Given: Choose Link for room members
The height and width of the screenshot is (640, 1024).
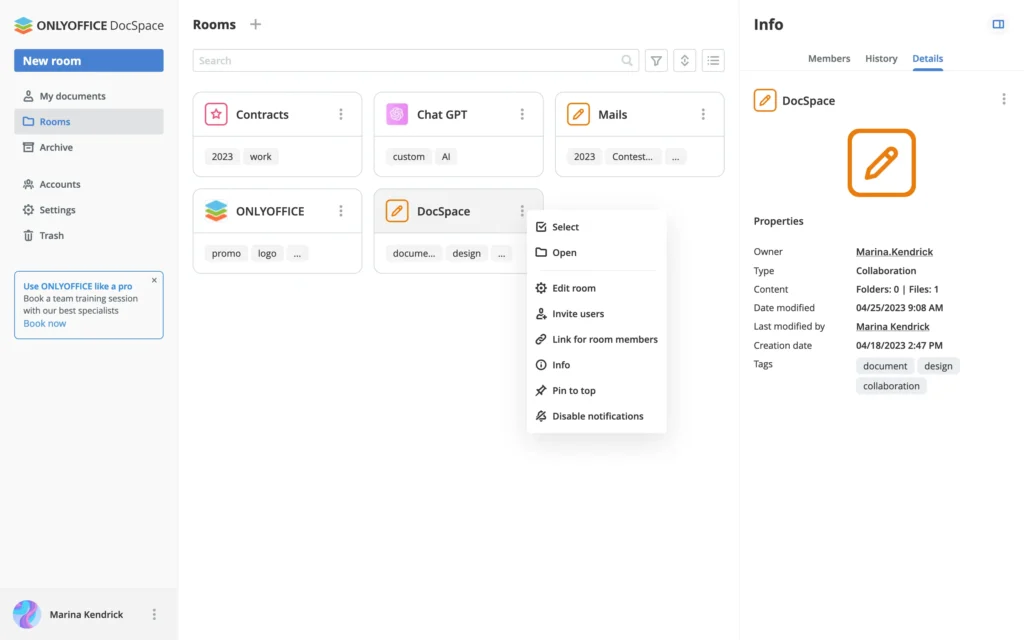Looking at the screenshot, I should click(596, 339).
